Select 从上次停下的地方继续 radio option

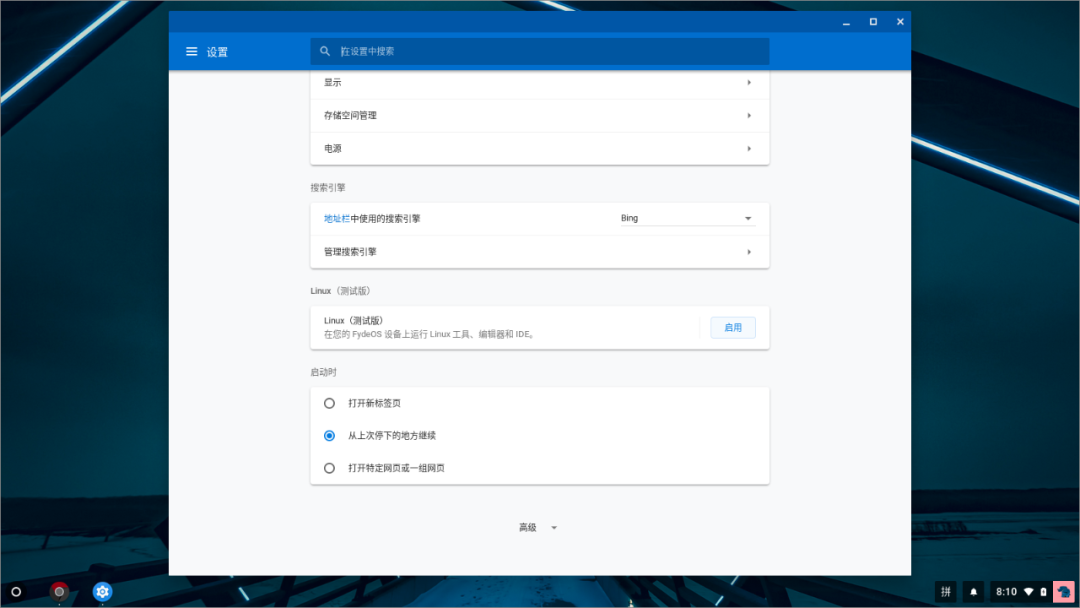click(329, 436)
